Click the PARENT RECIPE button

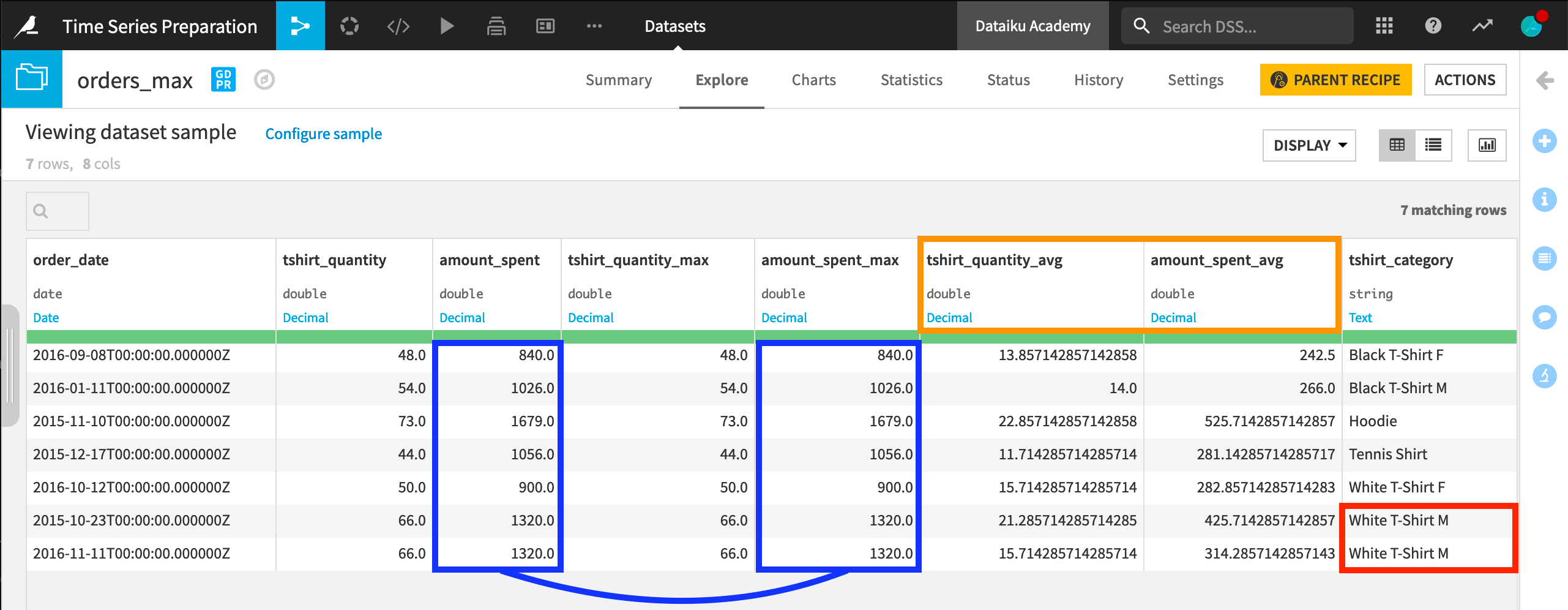pyautogui.click(x=1335, y=80)
